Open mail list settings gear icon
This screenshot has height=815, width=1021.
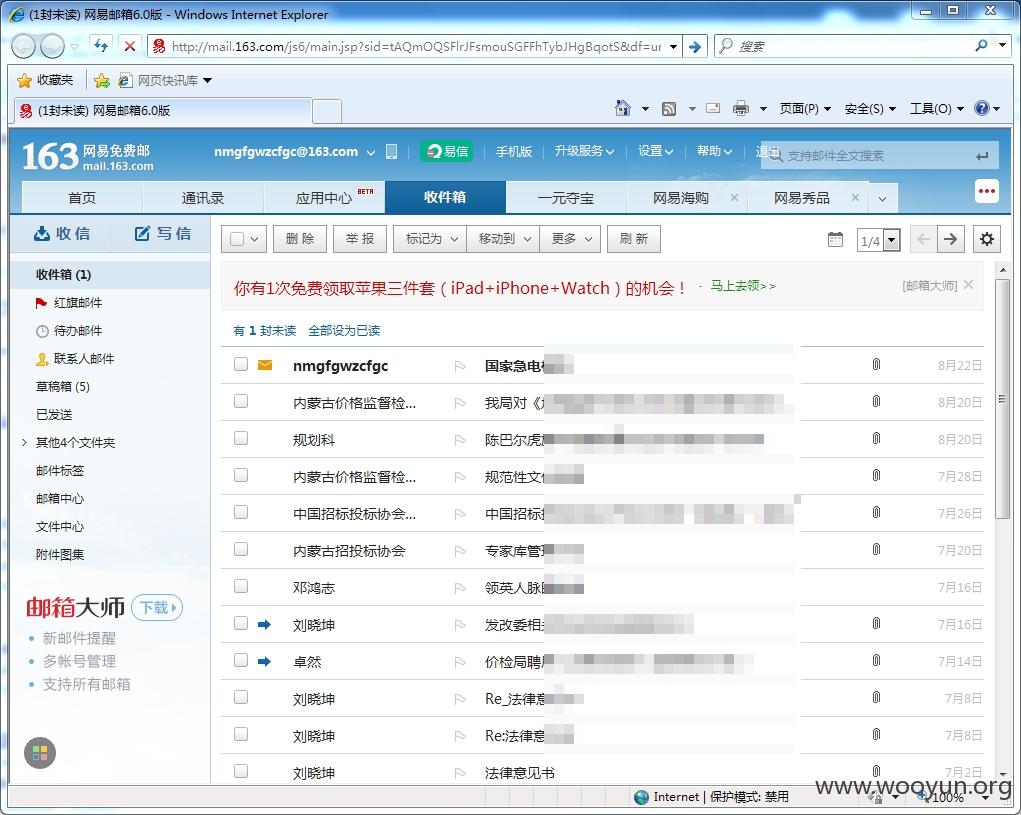click(986, 239)
